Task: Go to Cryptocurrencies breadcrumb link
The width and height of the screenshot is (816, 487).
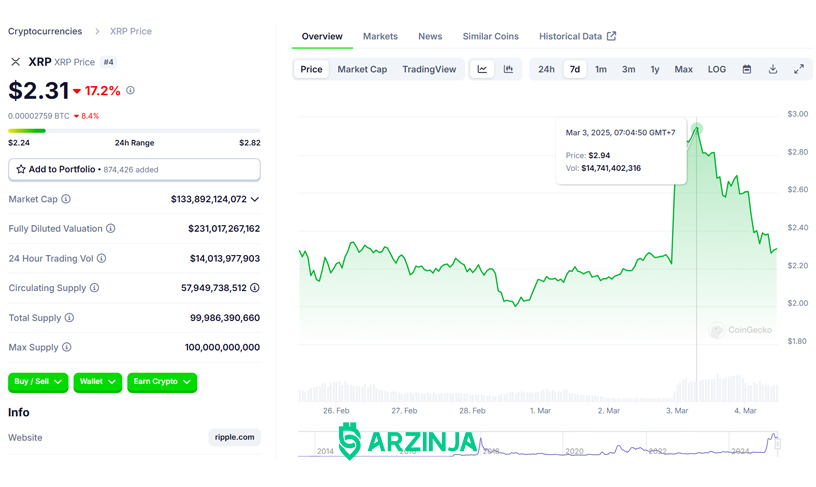Action: point(45,31)
